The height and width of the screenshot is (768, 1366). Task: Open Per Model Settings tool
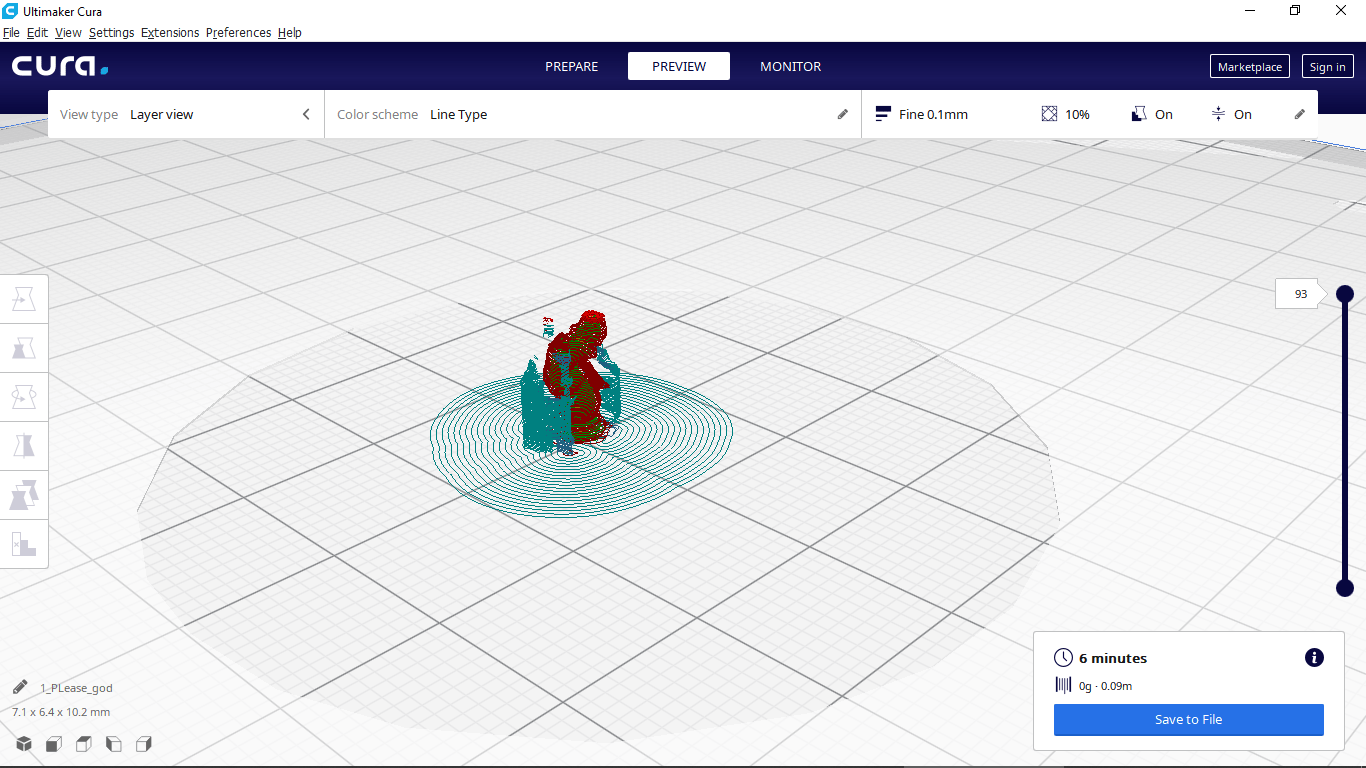(x=24, y=495)
